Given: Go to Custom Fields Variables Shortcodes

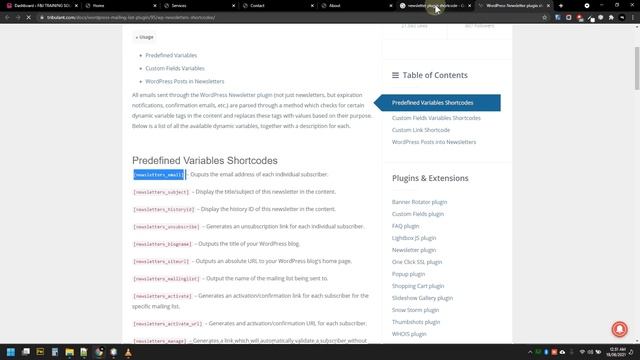Looking at the screenshot, I should click(436, 118).
